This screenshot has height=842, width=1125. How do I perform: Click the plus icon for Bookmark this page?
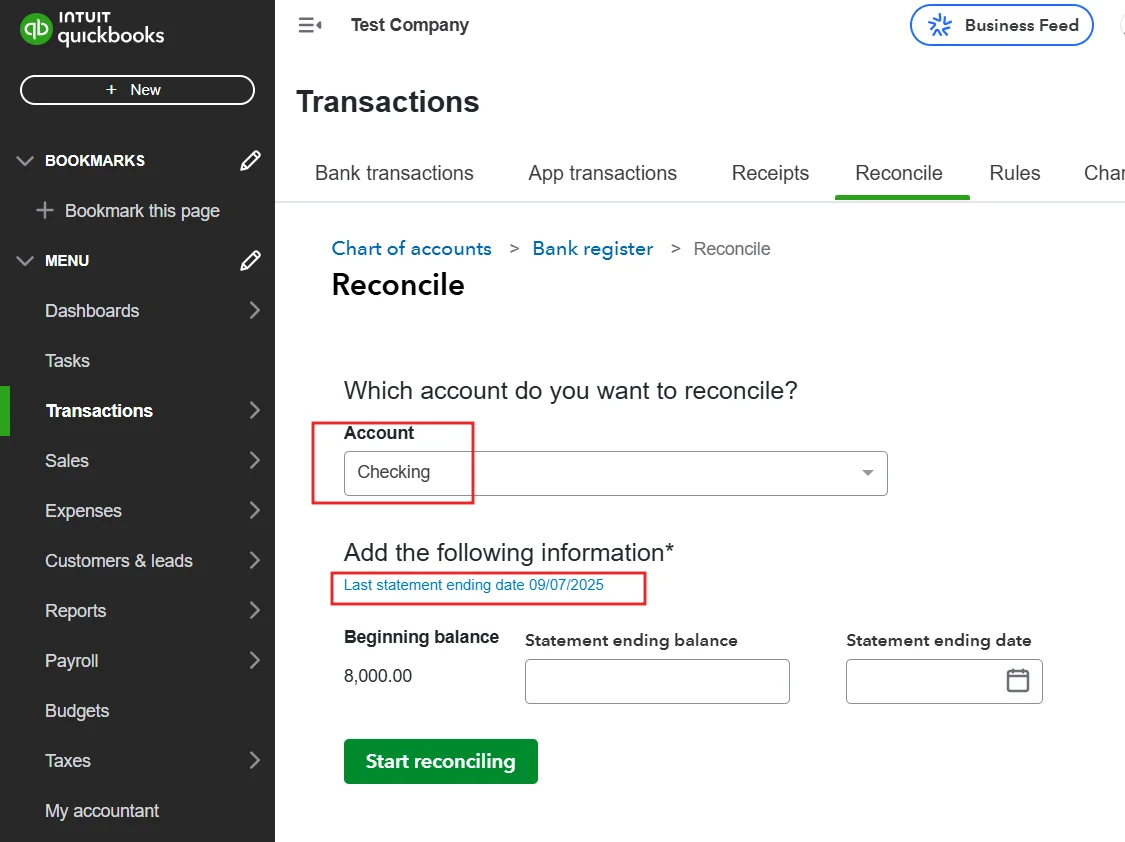pyautogui.click(x=45, y=211)
